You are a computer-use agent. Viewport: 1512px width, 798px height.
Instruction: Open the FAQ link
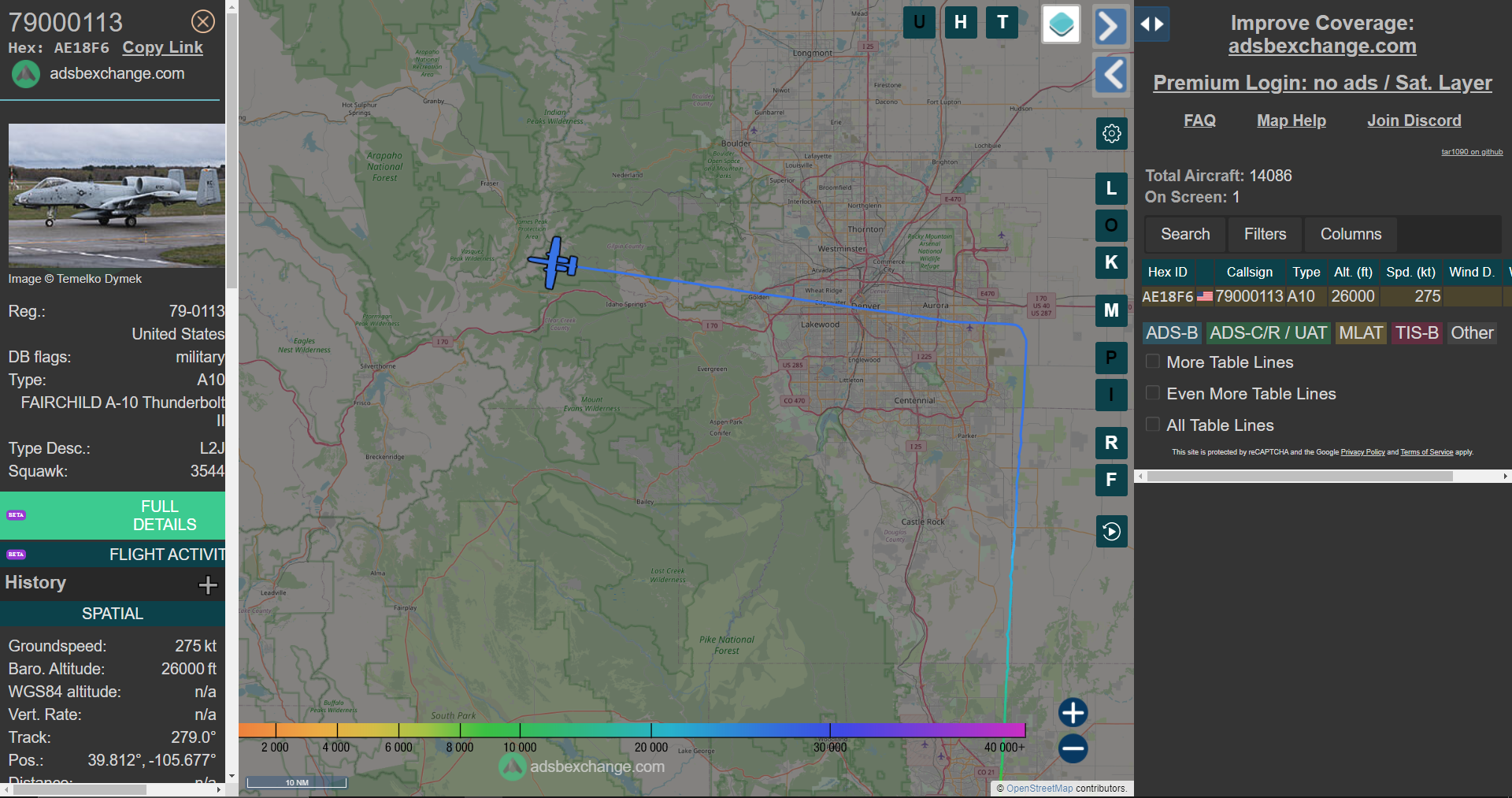(x=1199, y=121)
